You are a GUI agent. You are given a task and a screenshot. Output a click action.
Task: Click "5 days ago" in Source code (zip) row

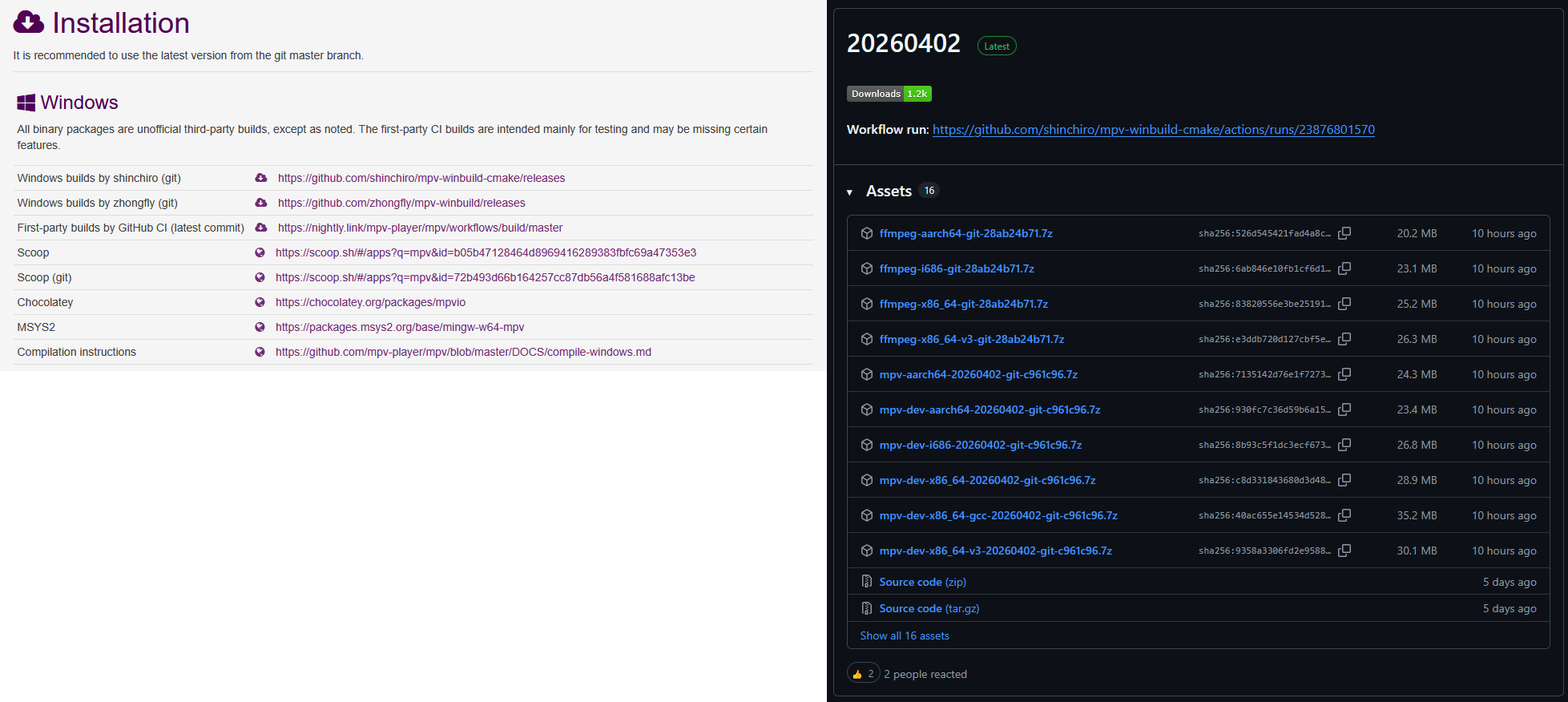pyautogui.click(x=1510, y=582)
